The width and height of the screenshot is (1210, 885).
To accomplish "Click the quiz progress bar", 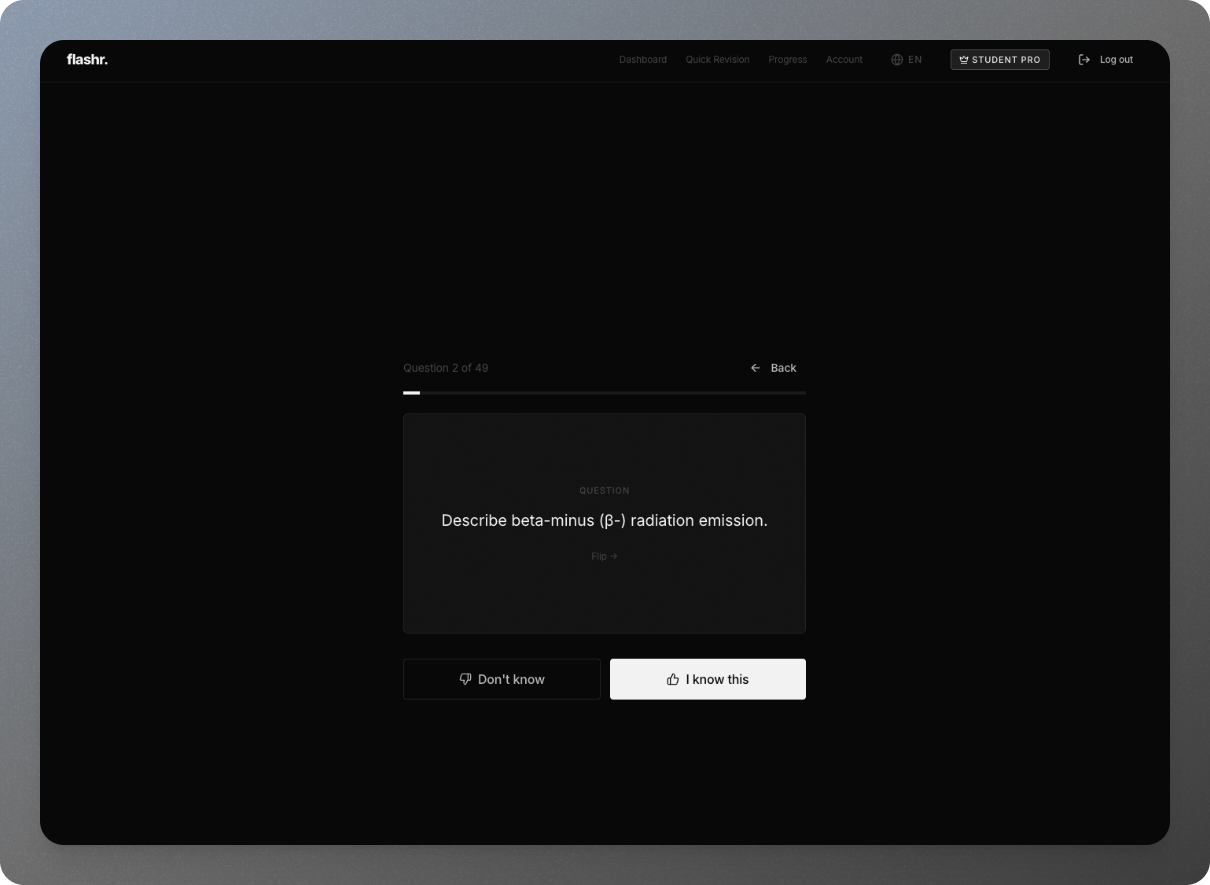I will [x=604, y=392].
